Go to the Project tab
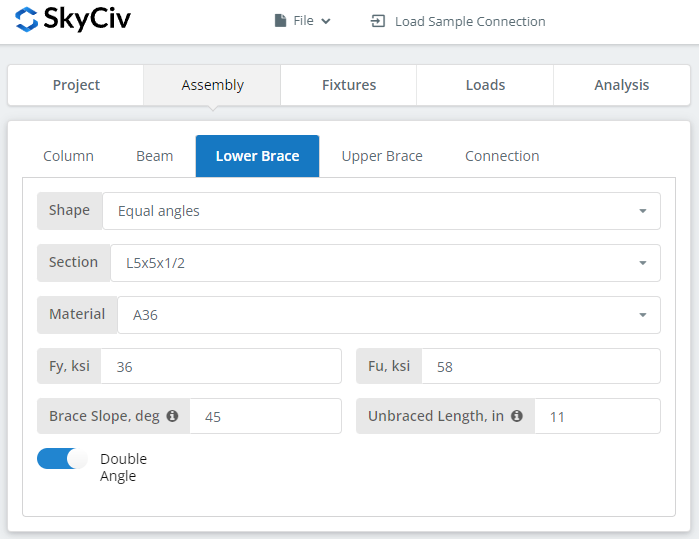 [76, 85]
